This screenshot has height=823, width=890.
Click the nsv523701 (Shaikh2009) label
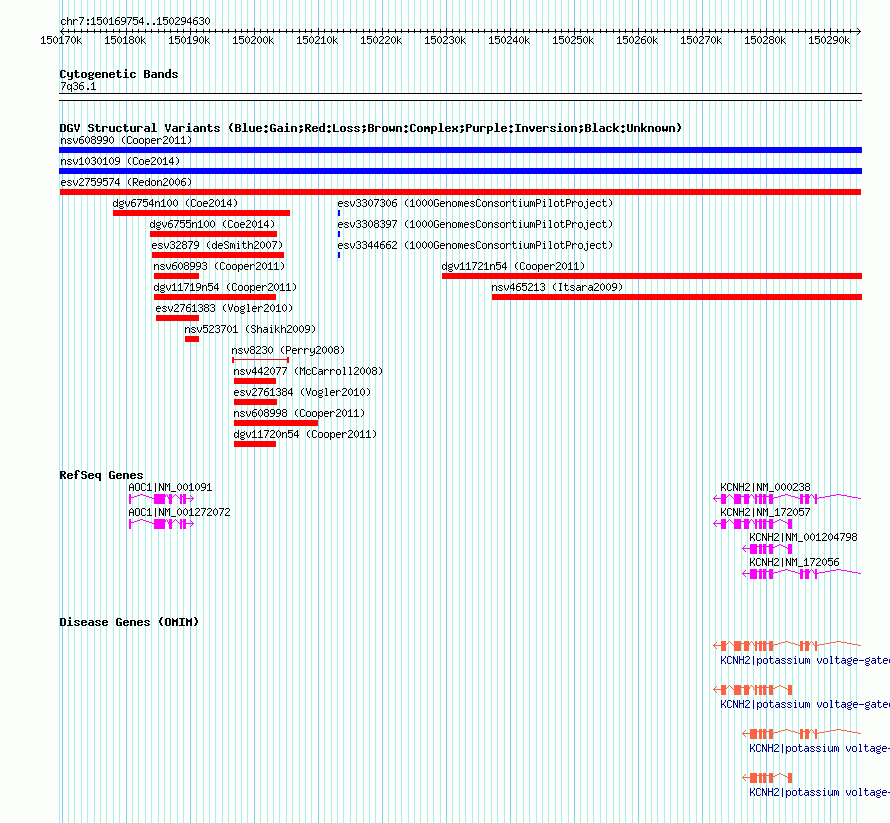pyautogui.click(x=250, y=329)
